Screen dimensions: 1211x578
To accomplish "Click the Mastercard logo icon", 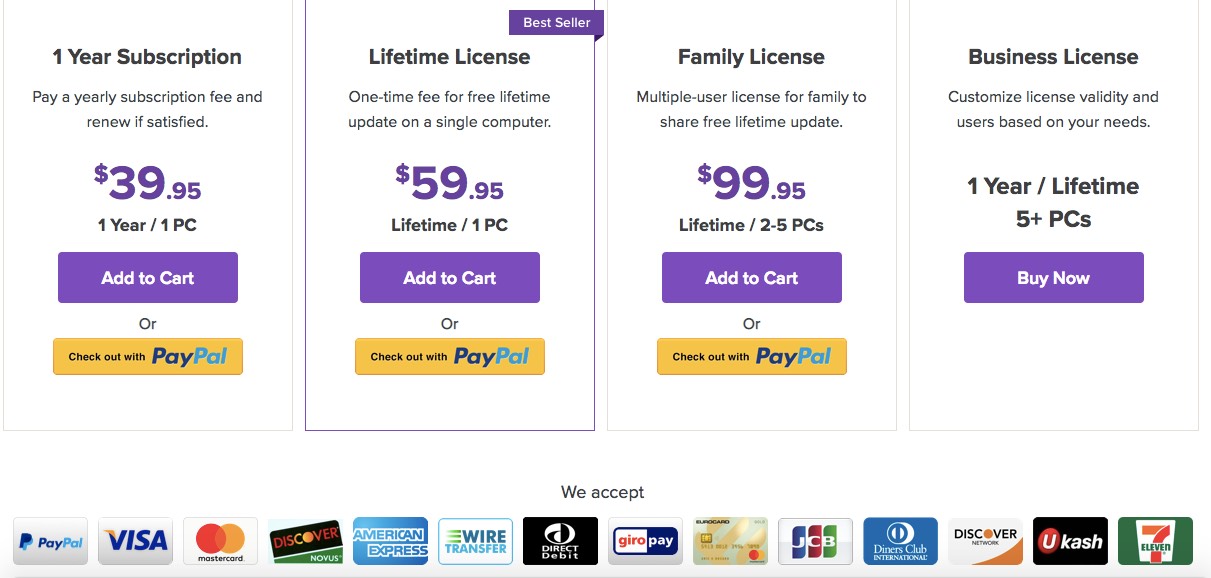I will click(220, 541).
